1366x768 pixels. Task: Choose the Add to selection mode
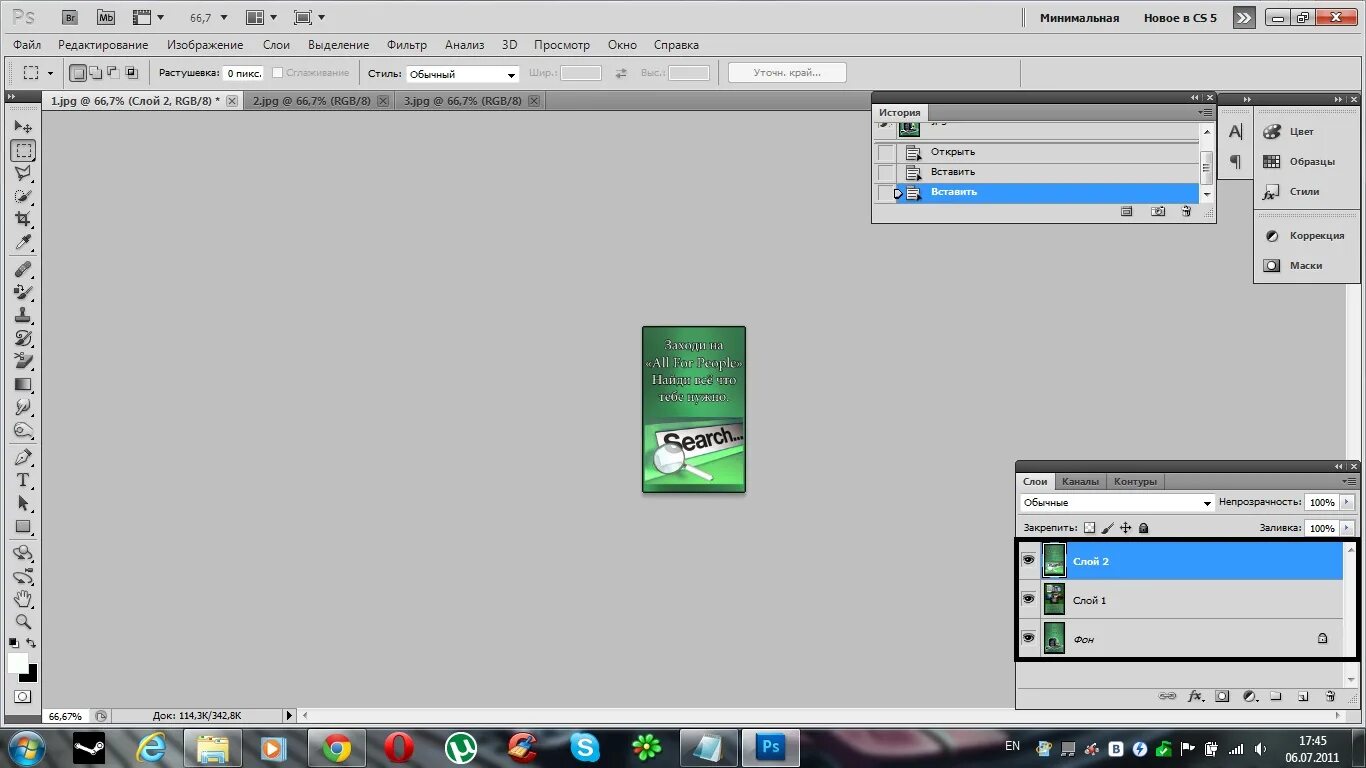[95, 73]
